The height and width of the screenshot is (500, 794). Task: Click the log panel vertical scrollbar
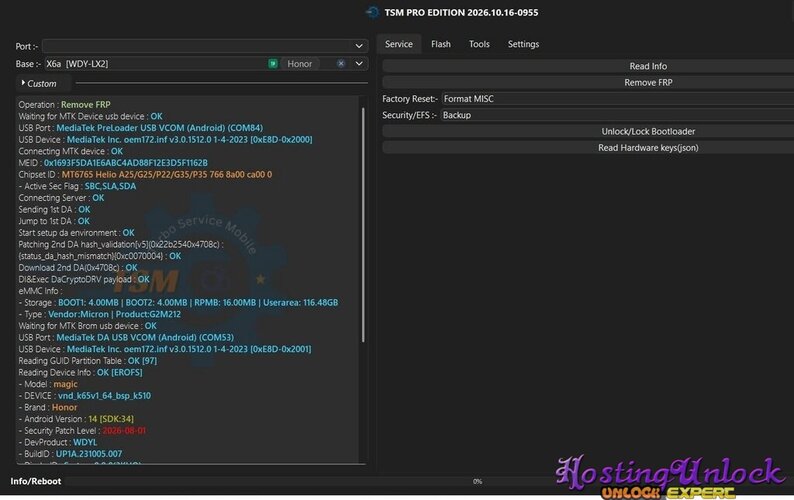click(x=363, y=224)
